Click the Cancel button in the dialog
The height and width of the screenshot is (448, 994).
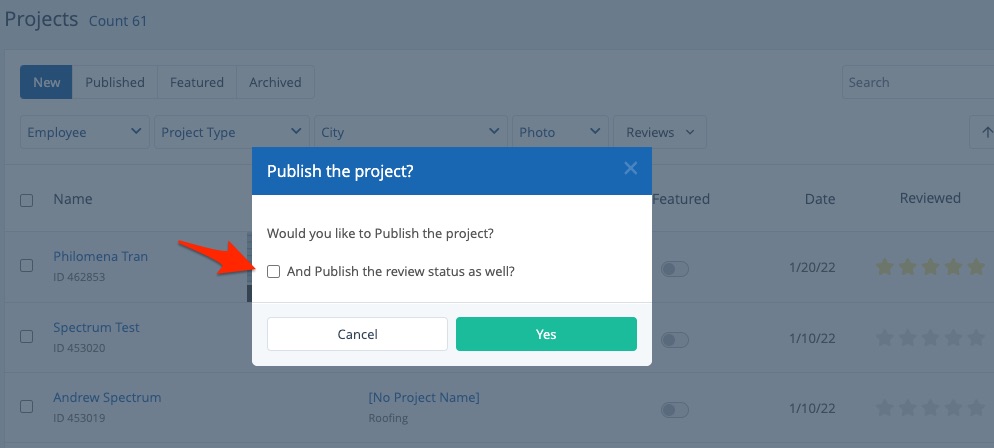click(357, 334)
